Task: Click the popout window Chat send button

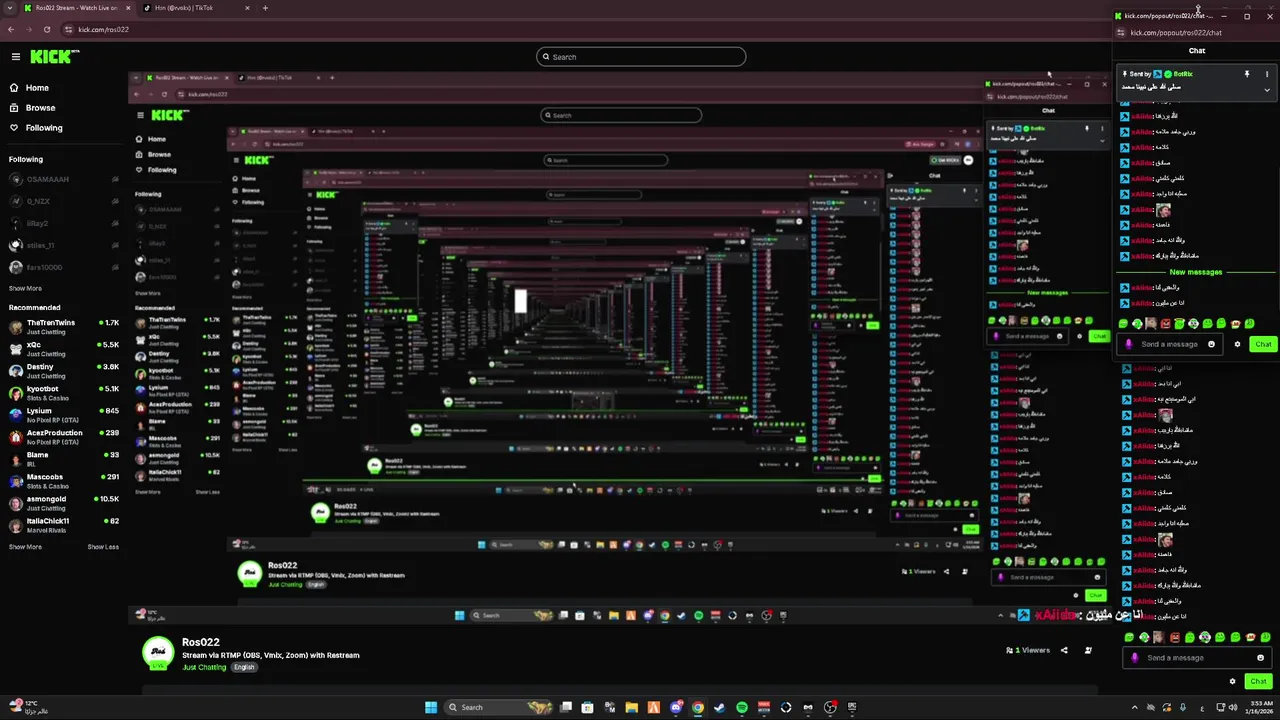Action: [1263, 344]
